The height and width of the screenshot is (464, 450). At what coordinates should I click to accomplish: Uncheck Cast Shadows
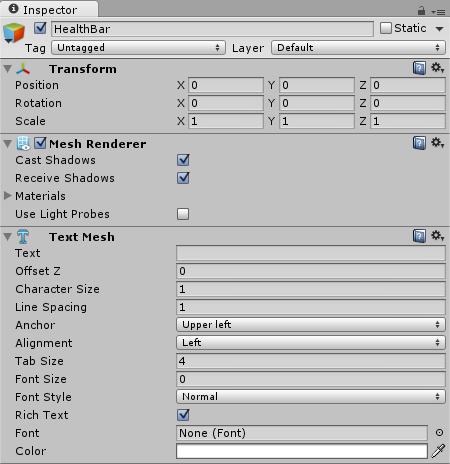pos(183,160)
